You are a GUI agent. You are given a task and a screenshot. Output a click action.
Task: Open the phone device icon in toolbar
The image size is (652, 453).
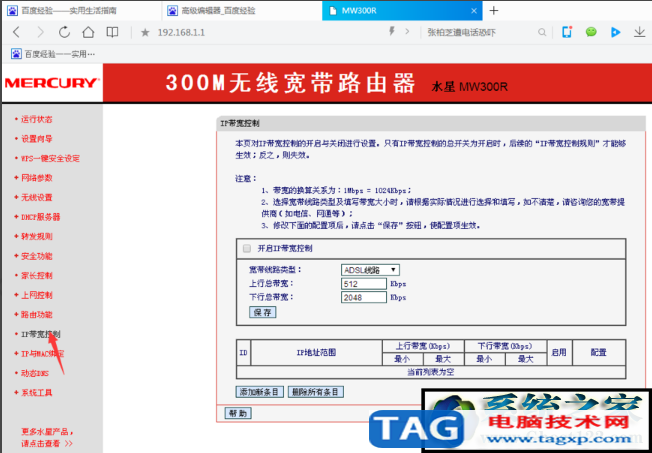point(567,32)
